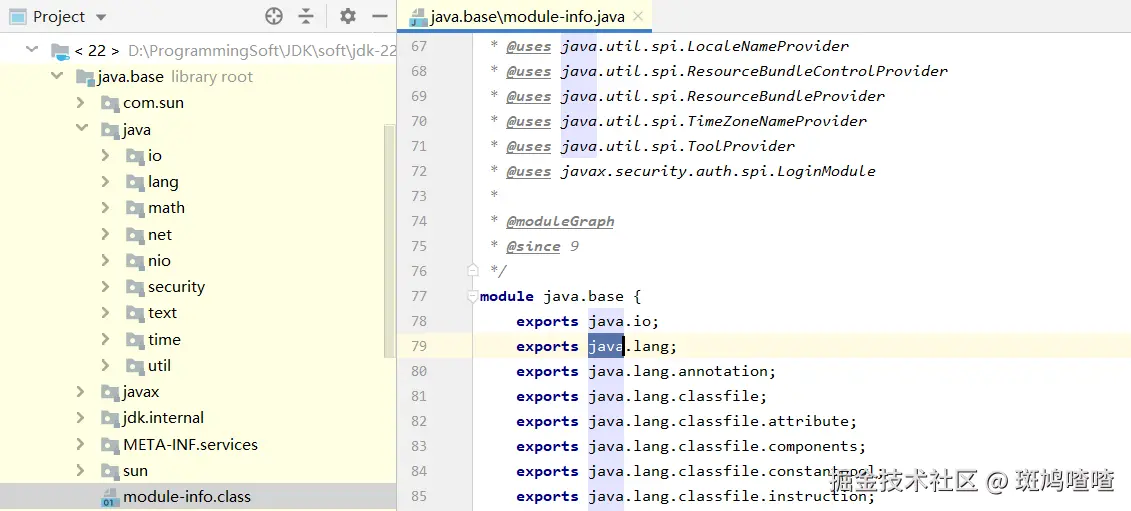
Task: Click the java package folder icon
Action: pyautogui.click(x=110, y=130)
